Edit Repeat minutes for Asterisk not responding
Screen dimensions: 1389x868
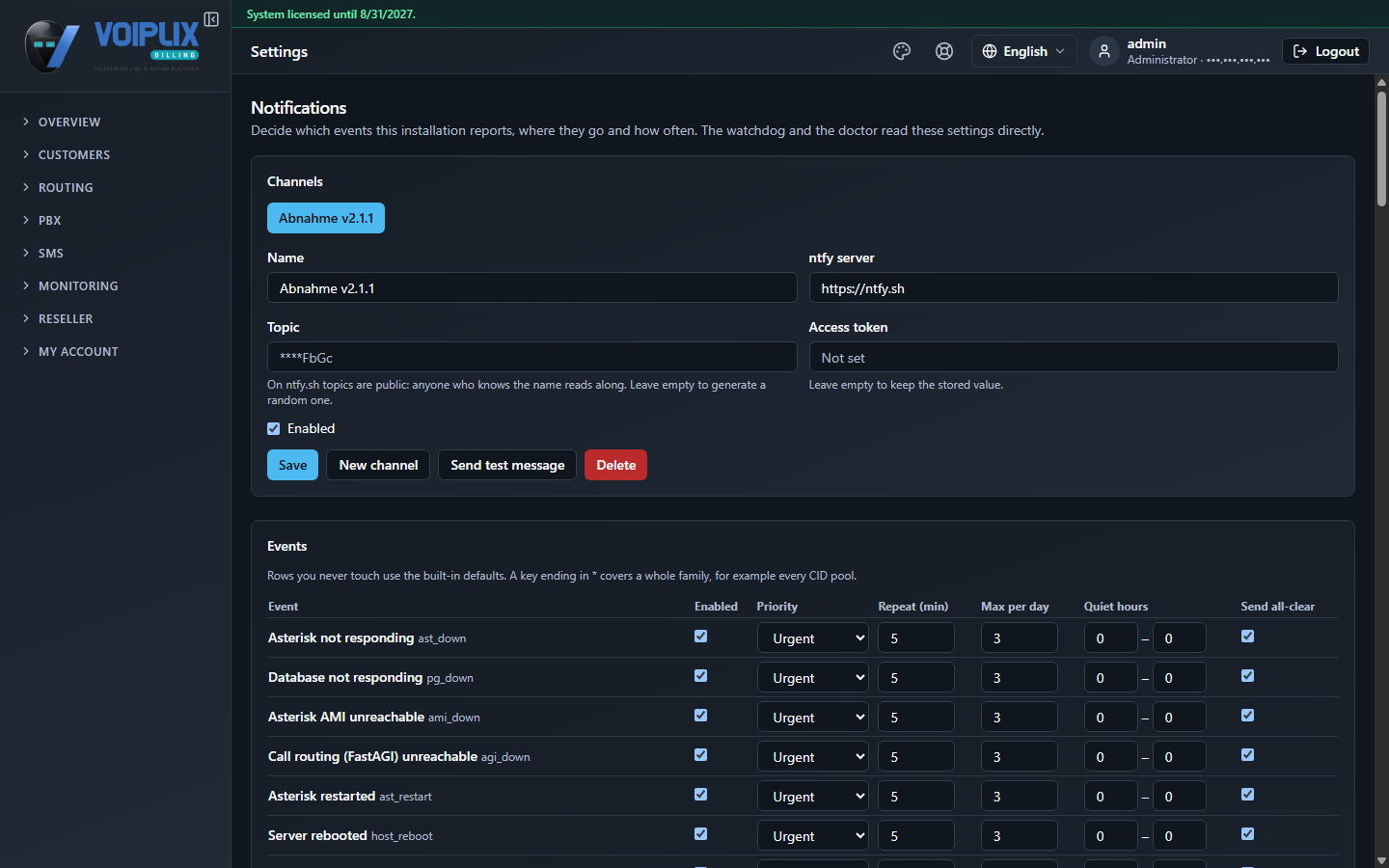(x=916, y=637)
